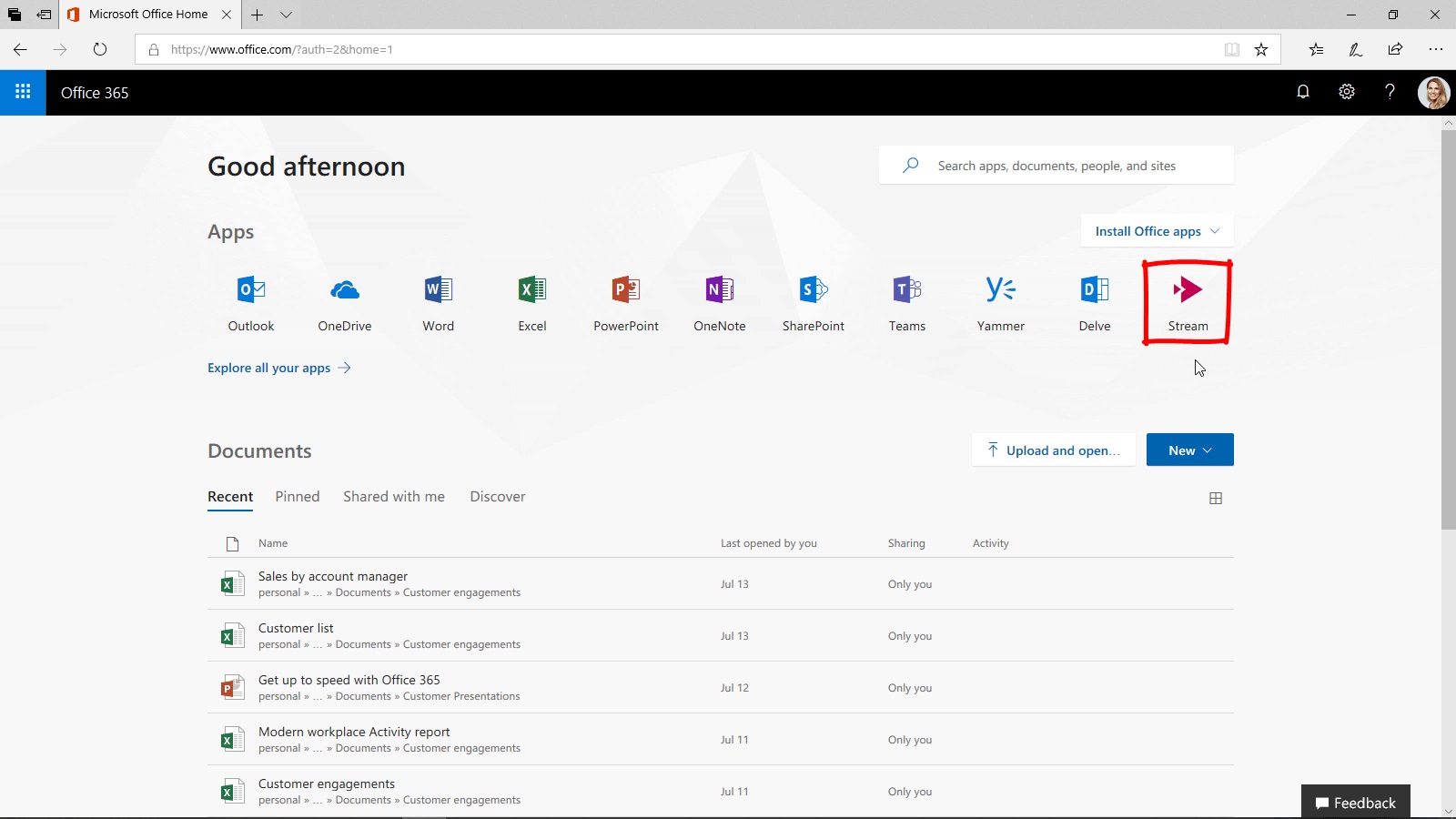
Task: Open the notifications bell
Action: 1303,92
